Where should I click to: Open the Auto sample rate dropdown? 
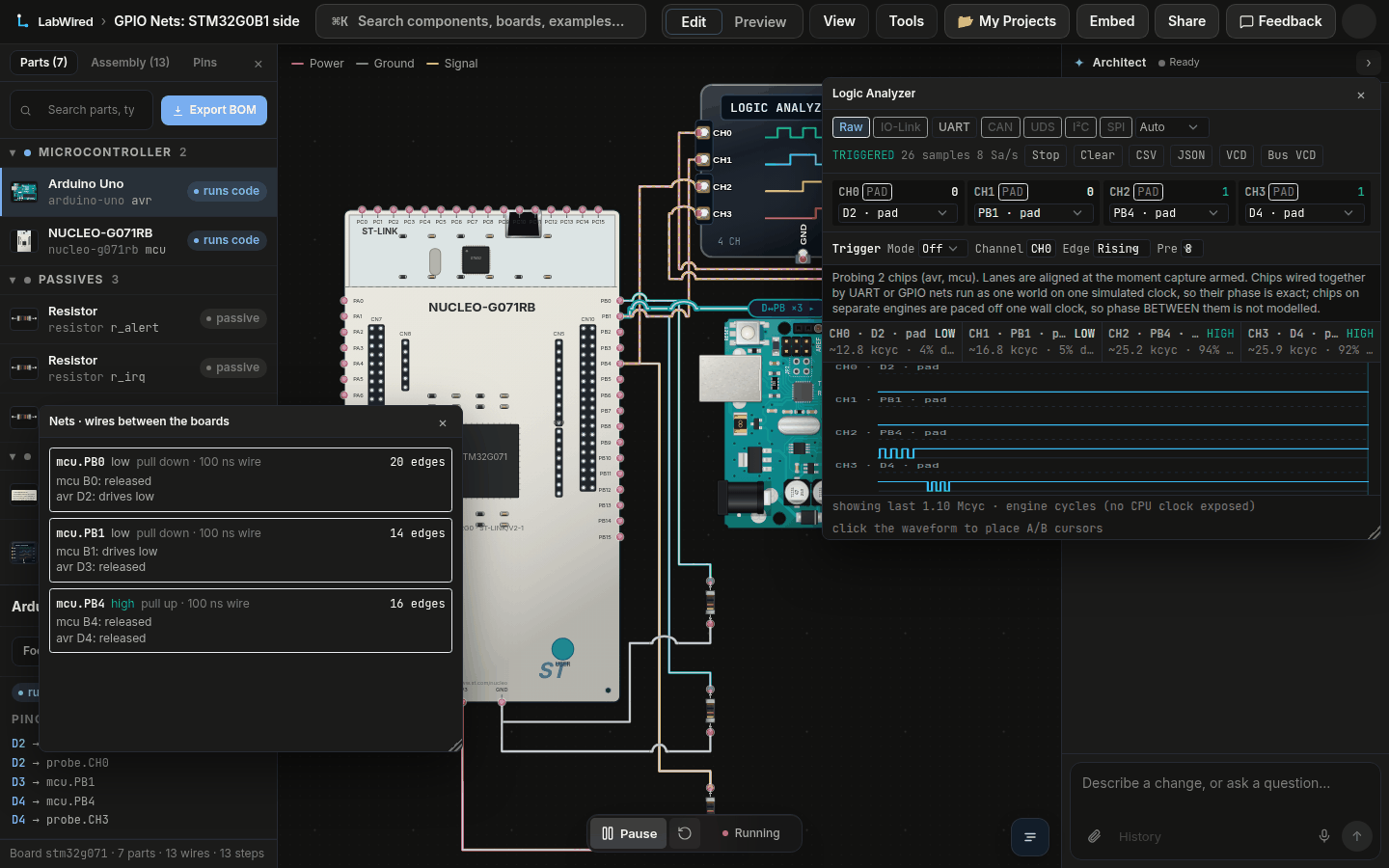(x=1171, y=127)
